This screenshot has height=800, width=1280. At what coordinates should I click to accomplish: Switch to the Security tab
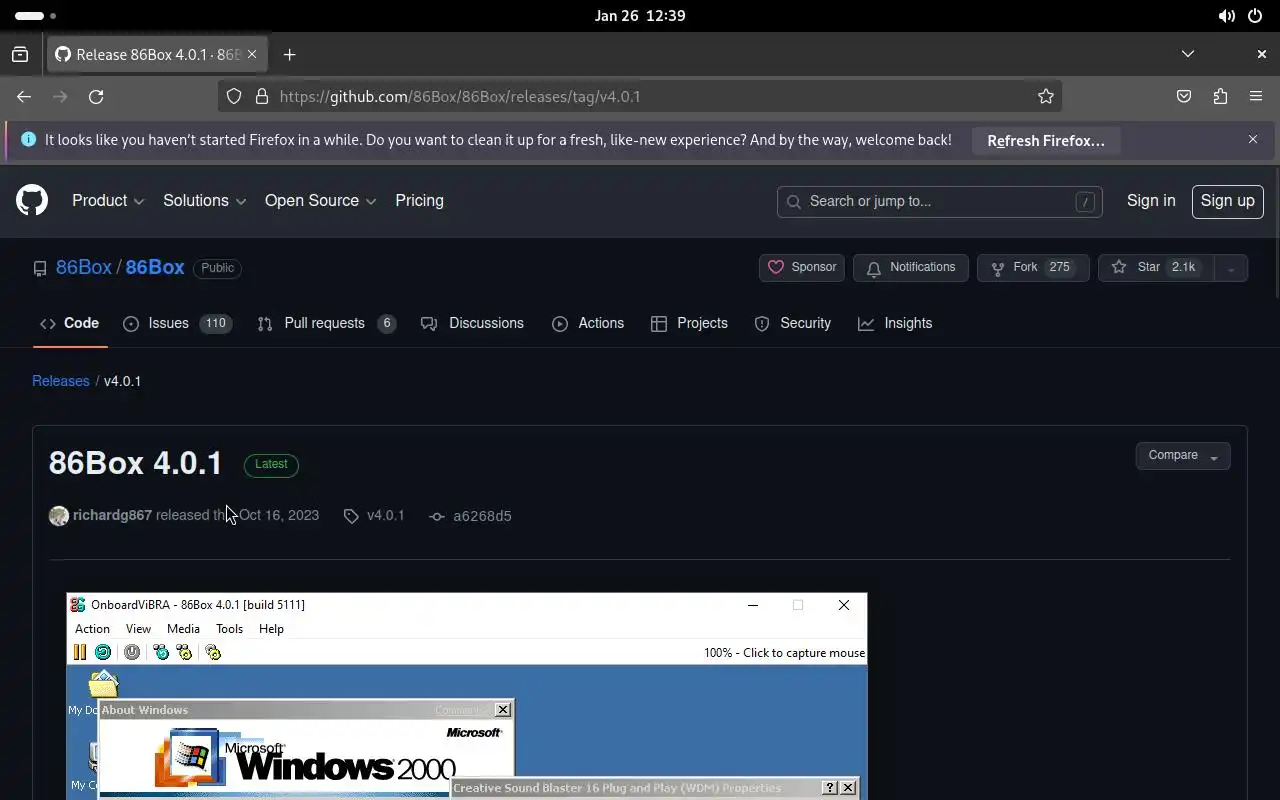click(793, 323)
